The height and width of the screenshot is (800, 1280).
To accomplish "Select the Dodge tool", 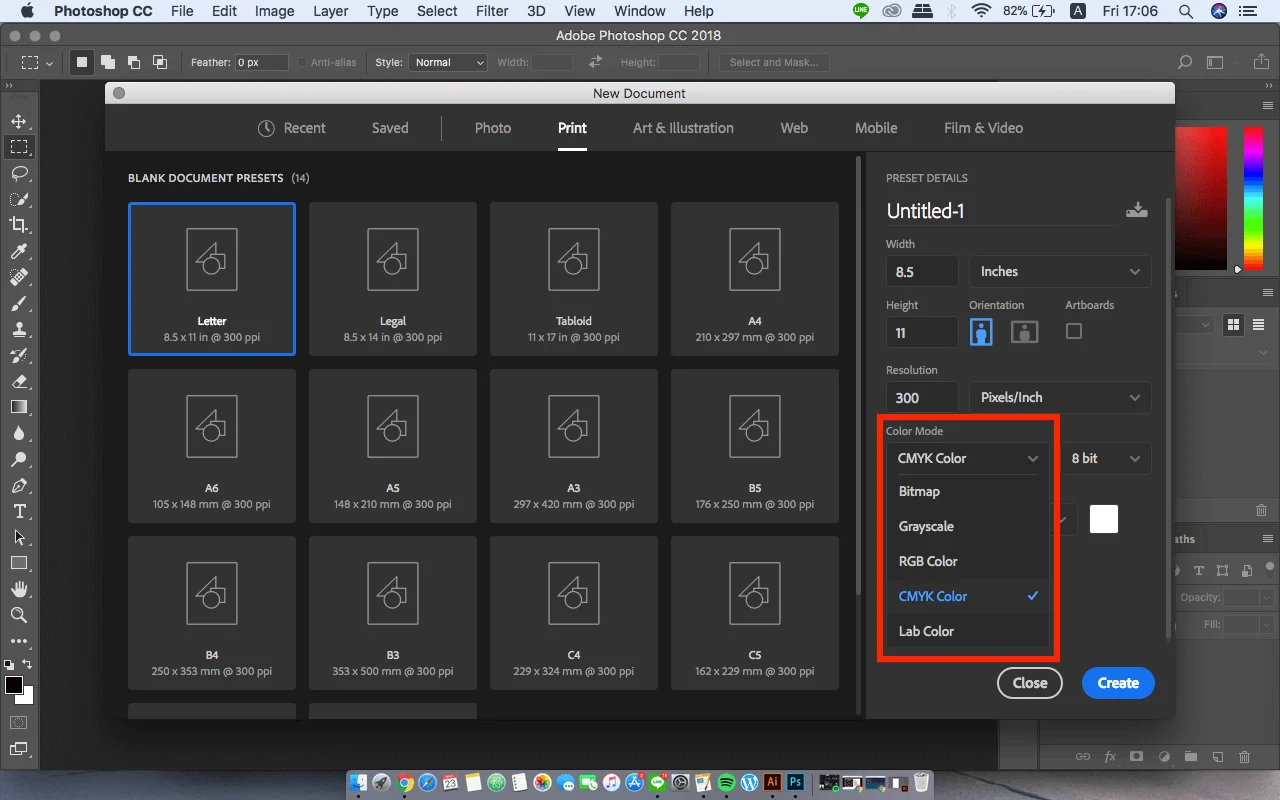I will pyautogui.click(x=18, y=459).
